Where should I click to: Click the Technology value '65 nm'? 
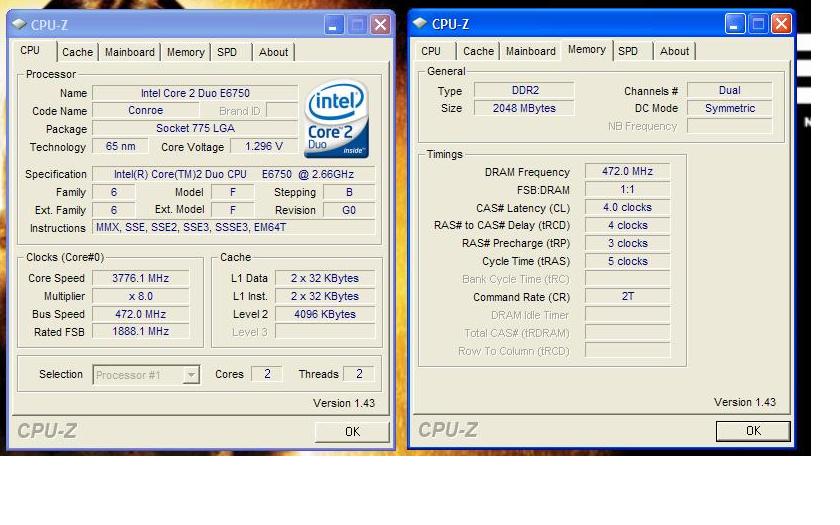tap(120, 146)
